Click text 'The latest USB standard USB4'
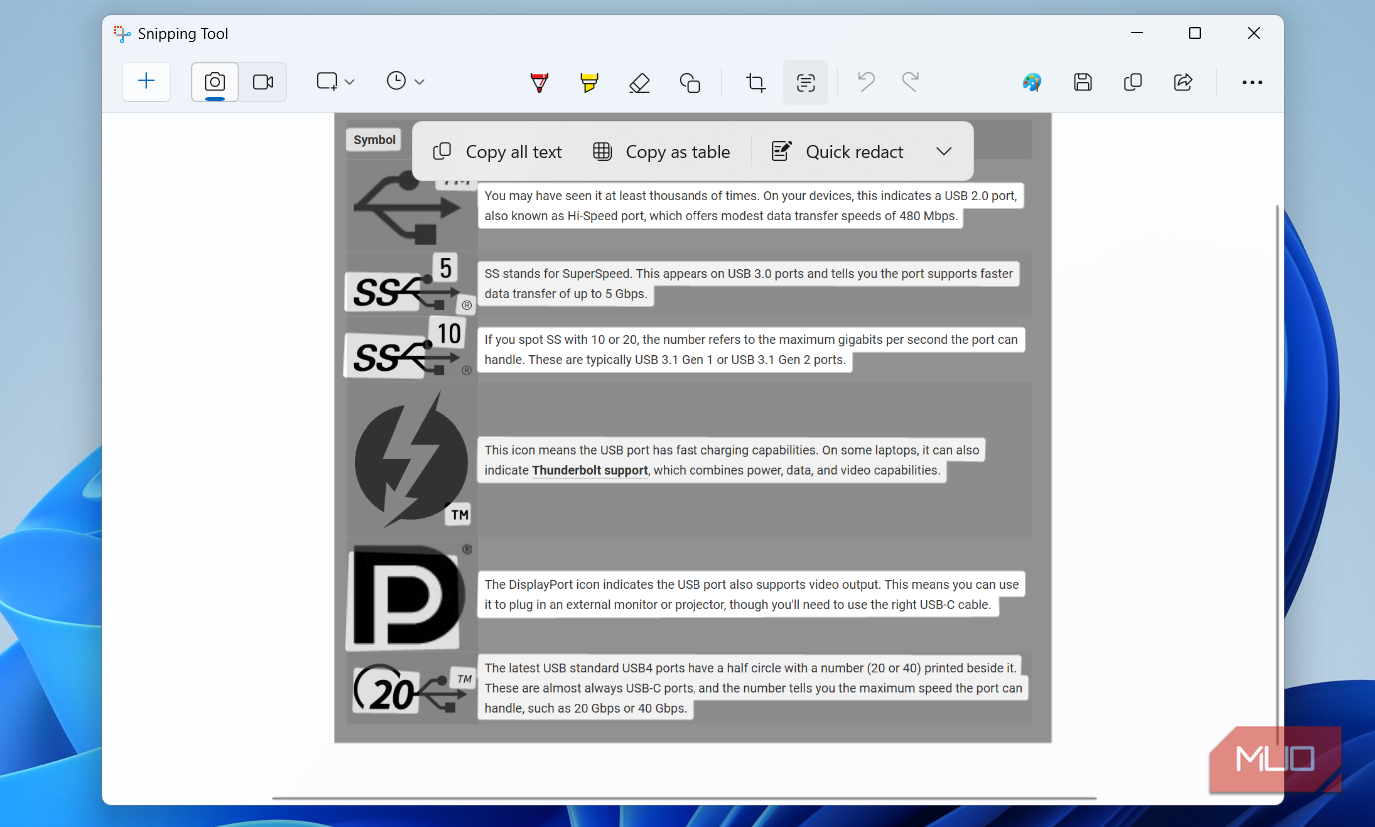This screenshot has width=1375, height=827. pos(568,668)
